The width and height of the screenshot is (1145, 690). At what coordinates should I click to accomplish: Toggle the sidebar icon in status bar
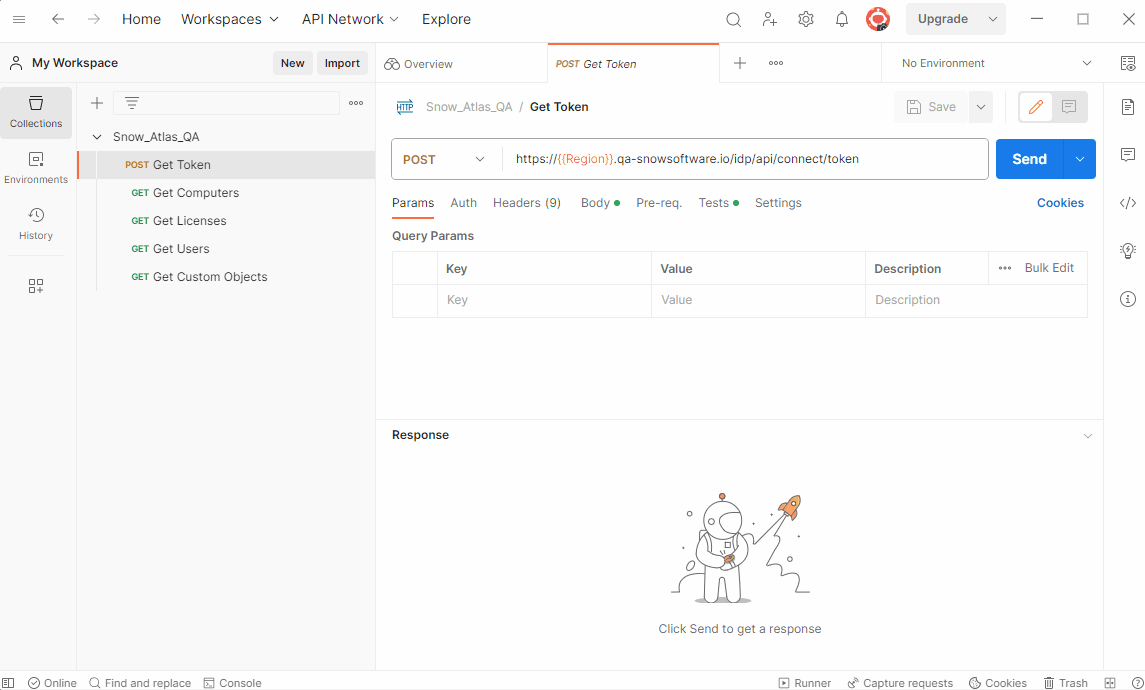8,683
